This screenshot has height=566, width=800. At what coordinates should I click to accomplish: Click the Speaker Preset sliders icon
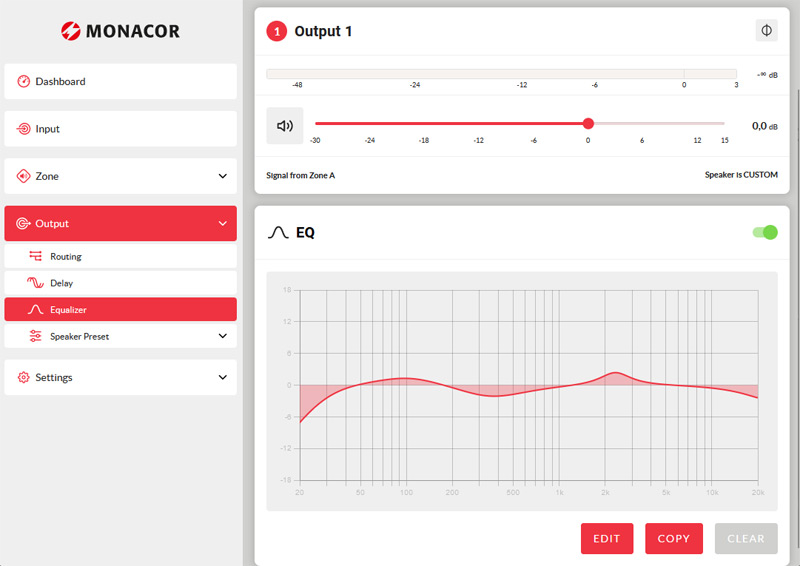(x=36, y=337)
